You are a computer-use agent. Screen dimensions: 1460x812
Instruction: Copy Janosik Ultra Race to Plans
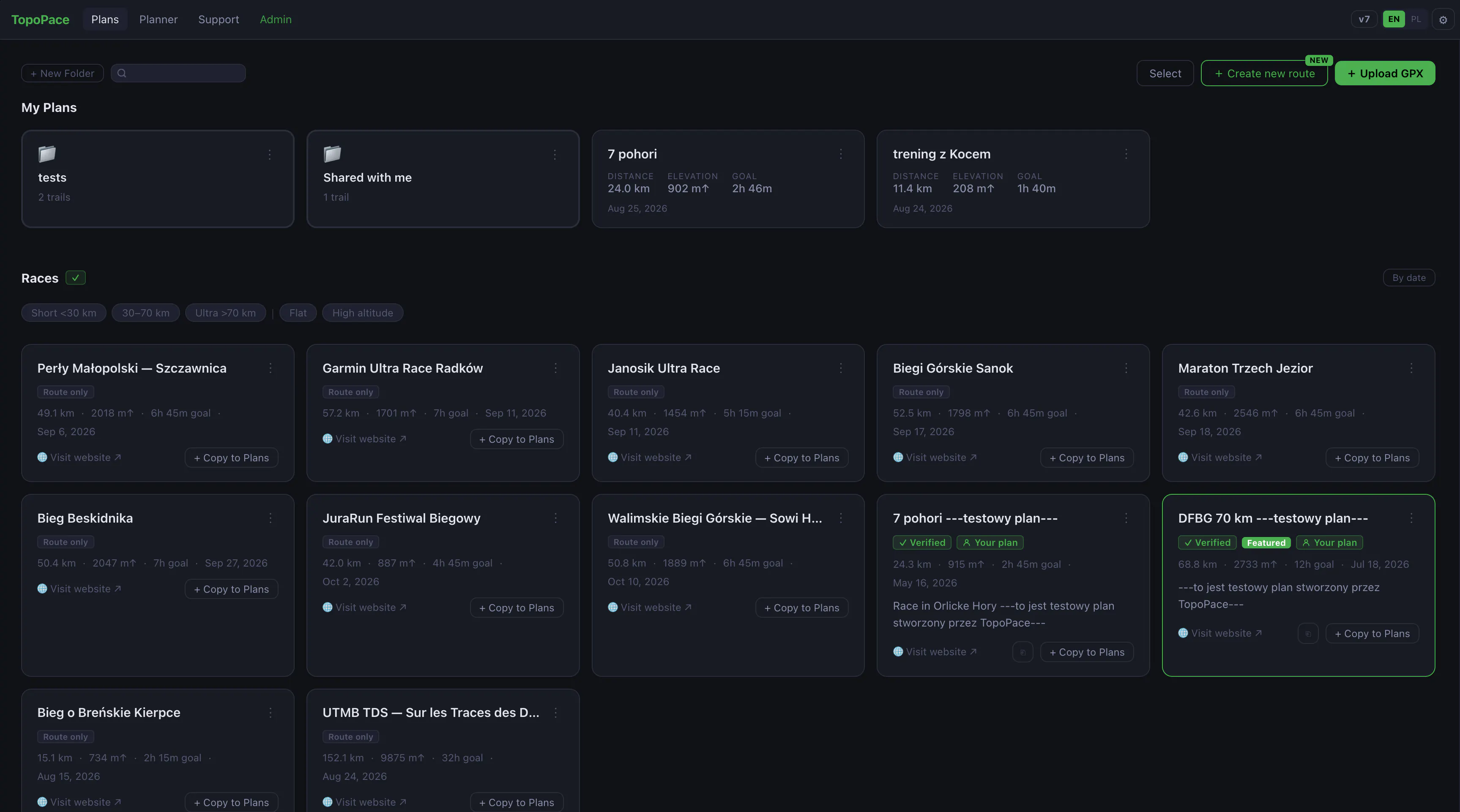pos(802,458)
